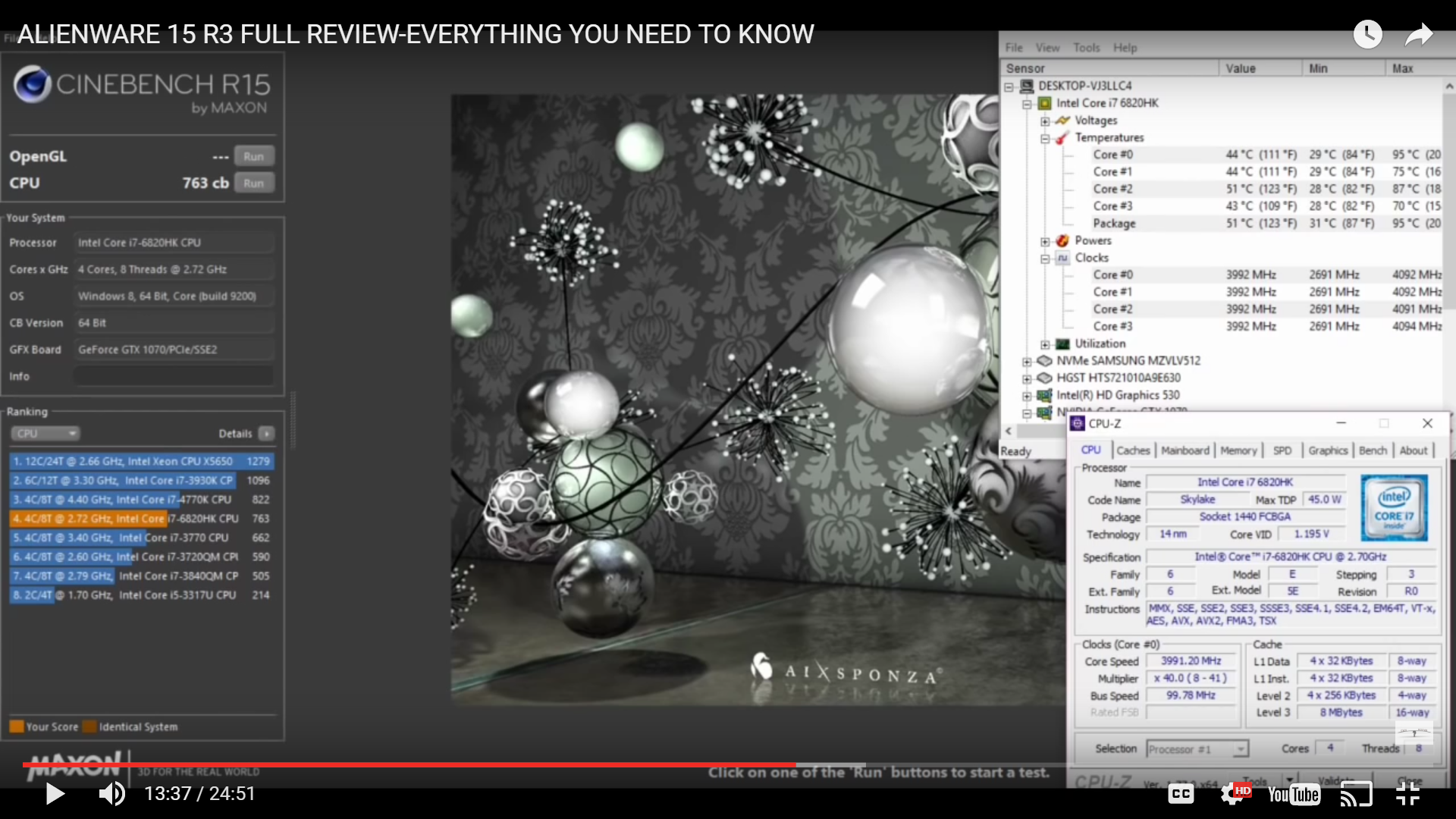The width and height of the screenshot is (1456, 819).
Task: Switch to the Caches tab in CPU-Z
Action: [x=1133, y=450]
